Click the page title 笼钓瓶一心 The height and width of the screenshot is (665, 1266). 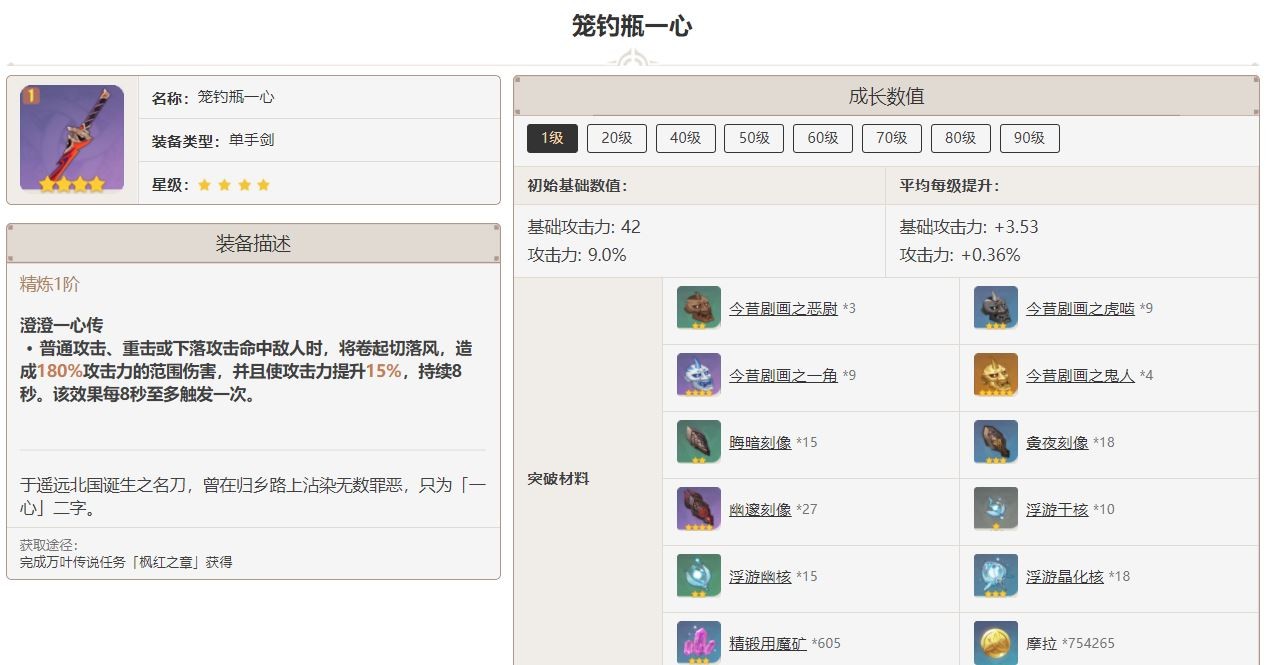(x=632, y=26)
